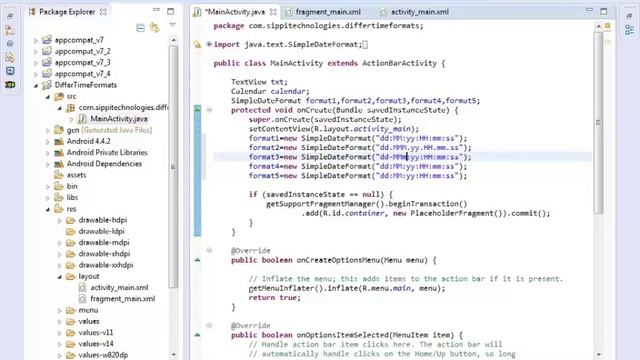
Task: Select the drawable-xhdpi folder
Action: (x=104, y=253)
